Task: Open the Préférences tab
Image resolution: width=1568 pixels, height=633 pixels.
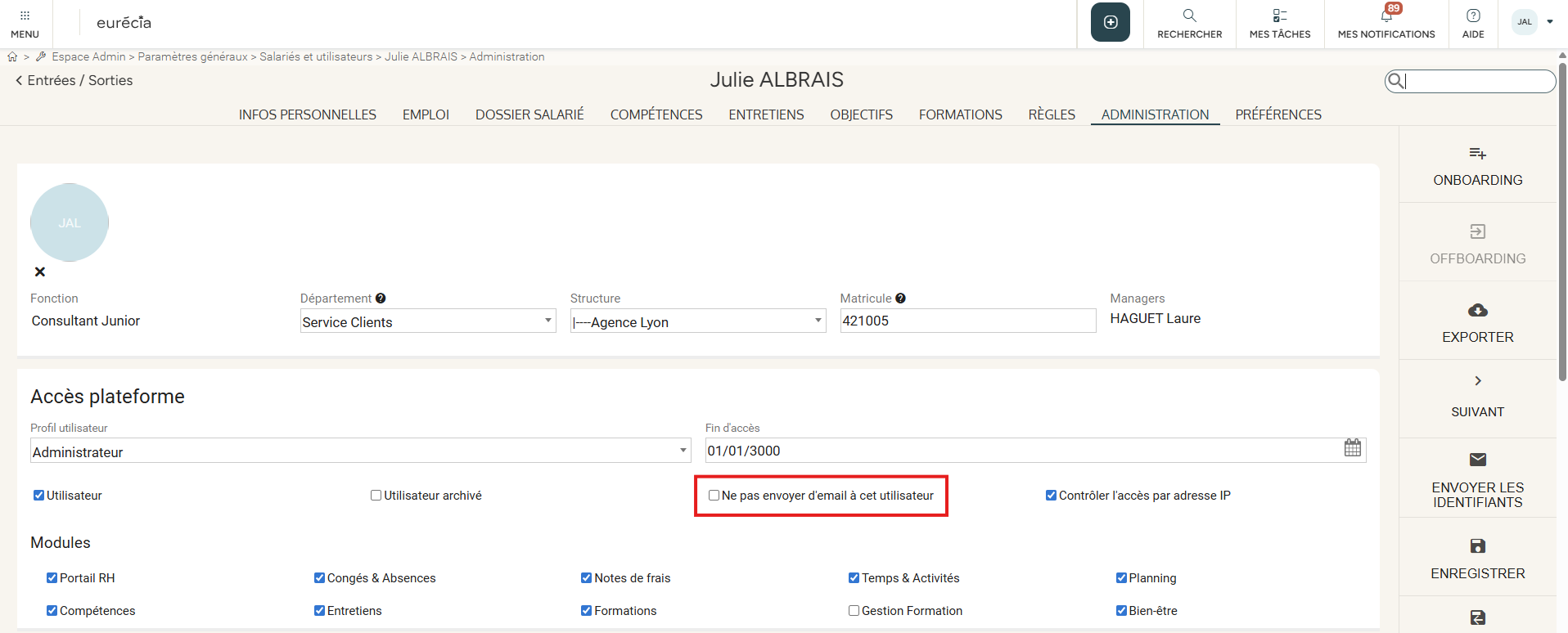Action: point(1277,114)
